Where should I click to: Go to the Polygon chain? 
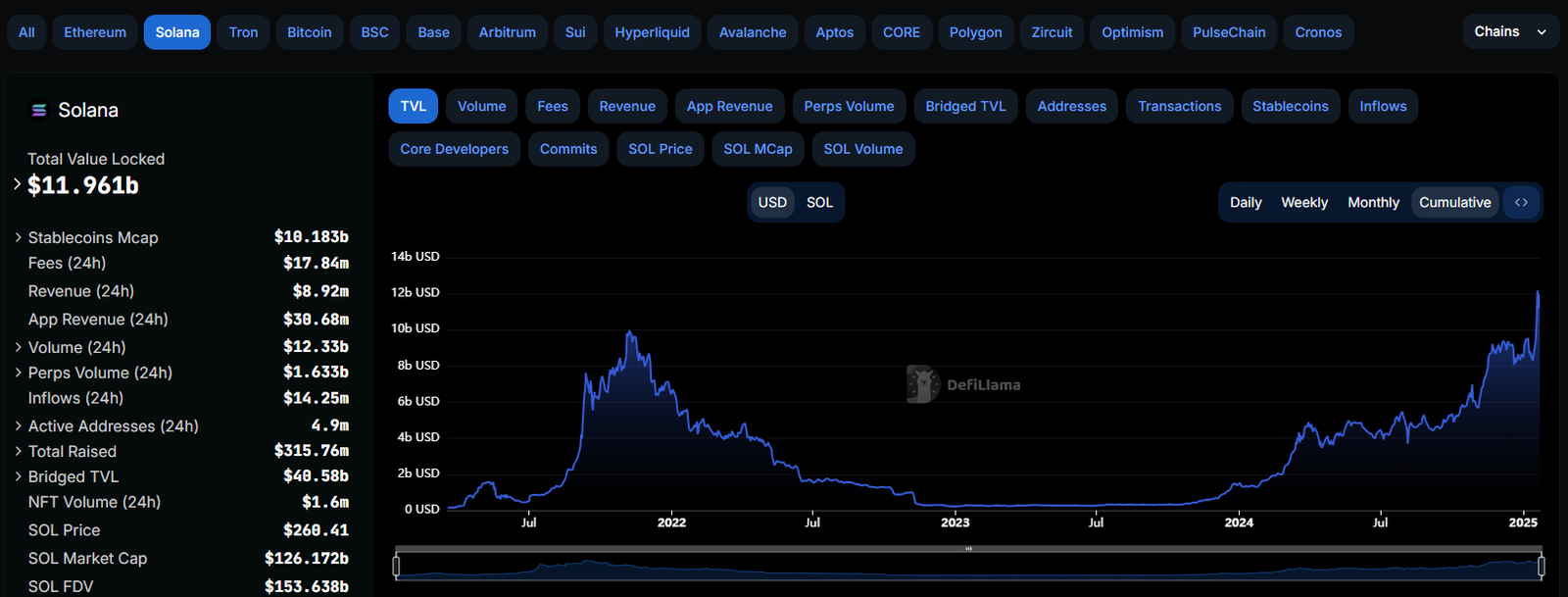click(x=976, y=32)
